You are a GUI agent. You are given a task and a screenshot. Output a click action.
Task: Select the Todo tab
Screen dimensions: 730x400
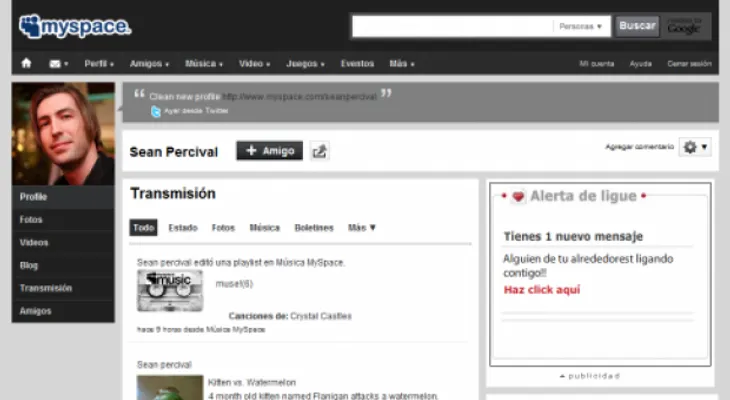coord(143,228)
